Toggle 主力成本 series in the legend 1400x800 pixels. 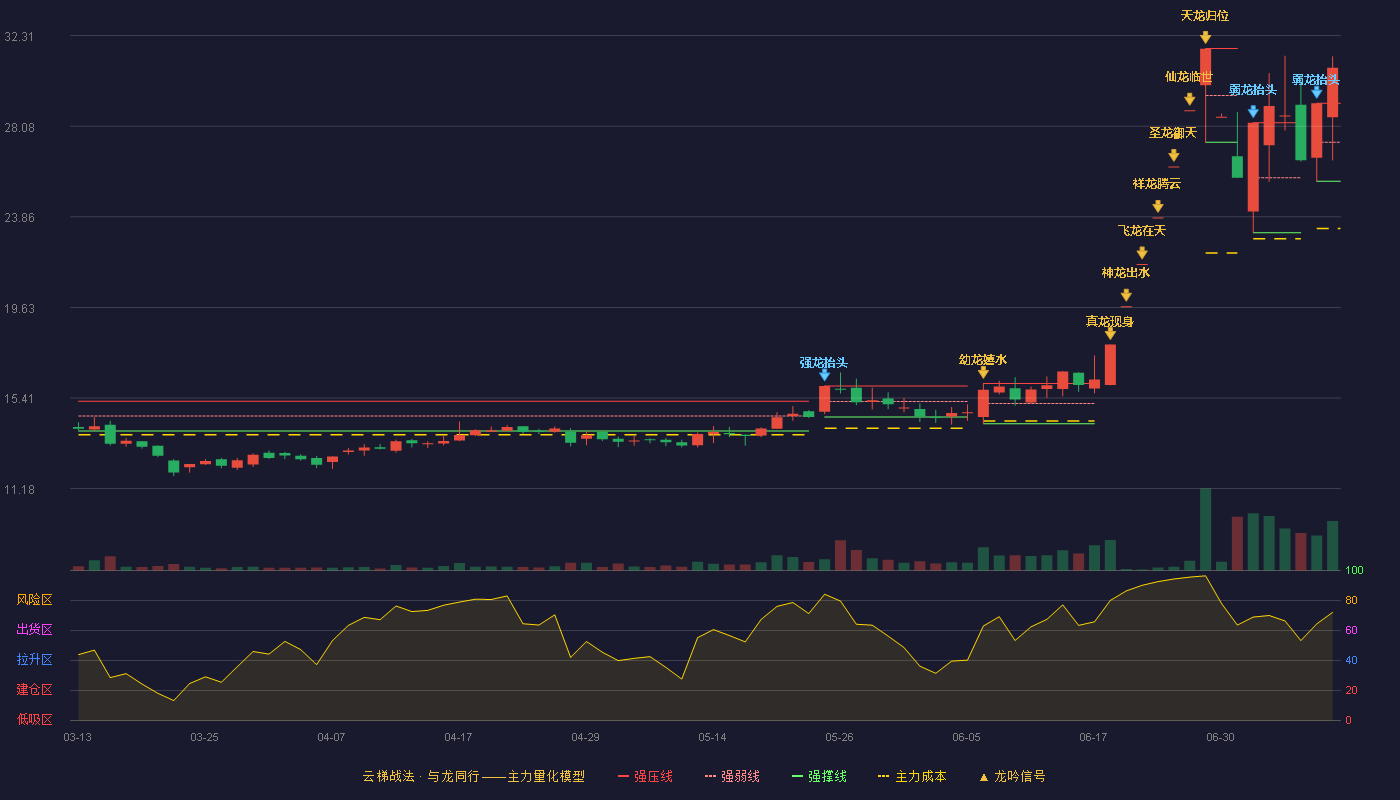[911, 776]
